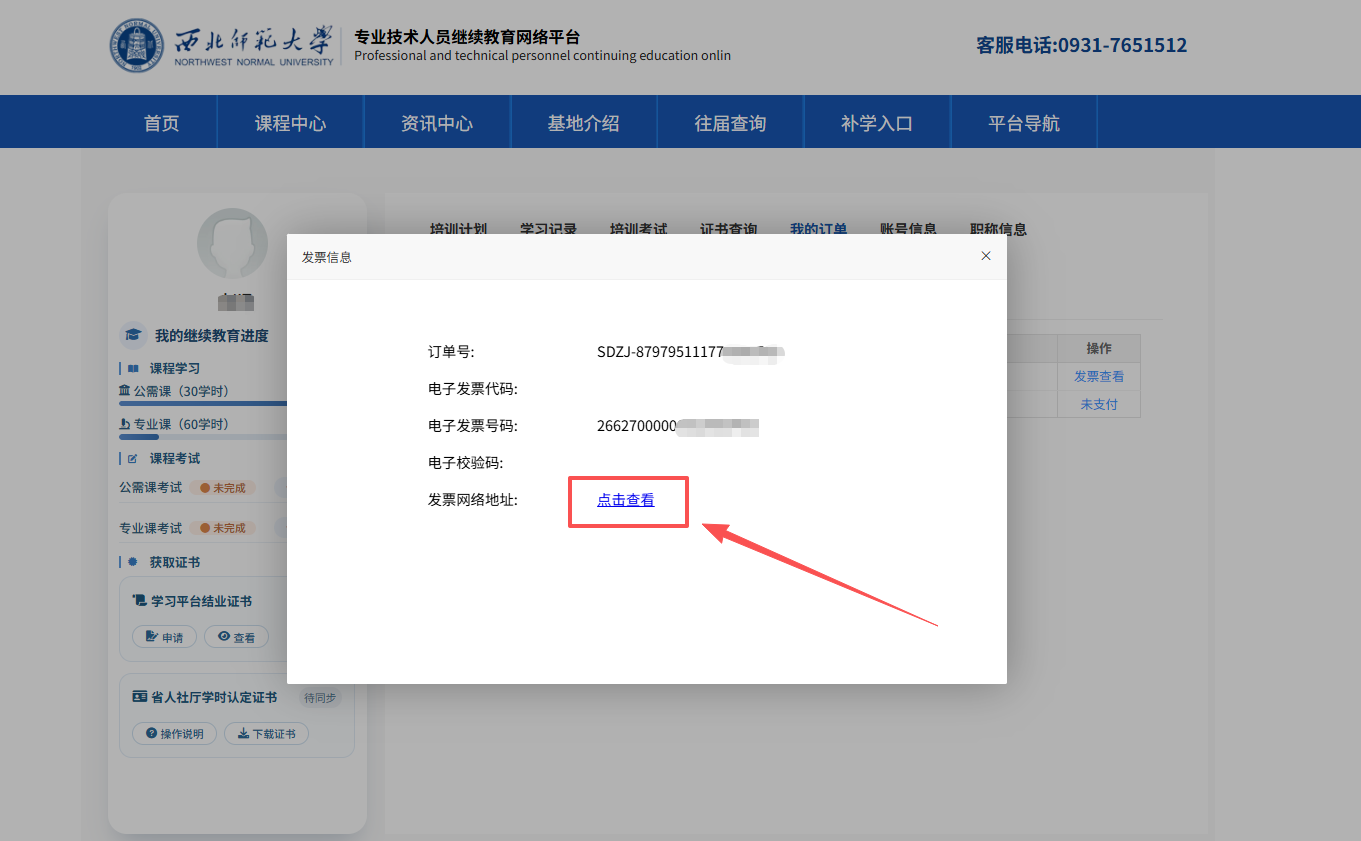Click the 电子发票号码 value 2662700000
1361x841 pixels.
click(x=637, y=426)
